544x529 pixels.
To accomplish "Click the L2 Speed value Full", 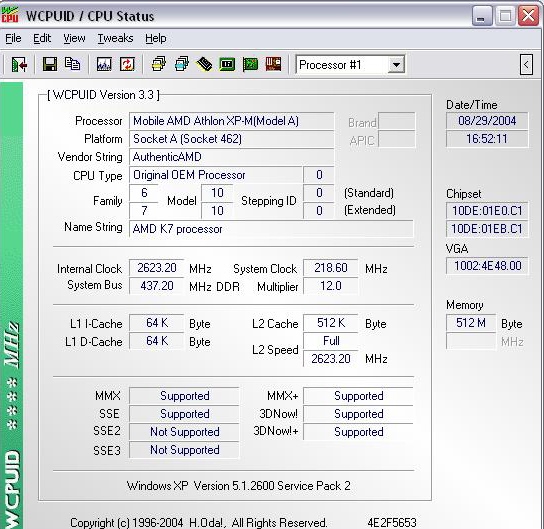I will (x=331, y=341).
